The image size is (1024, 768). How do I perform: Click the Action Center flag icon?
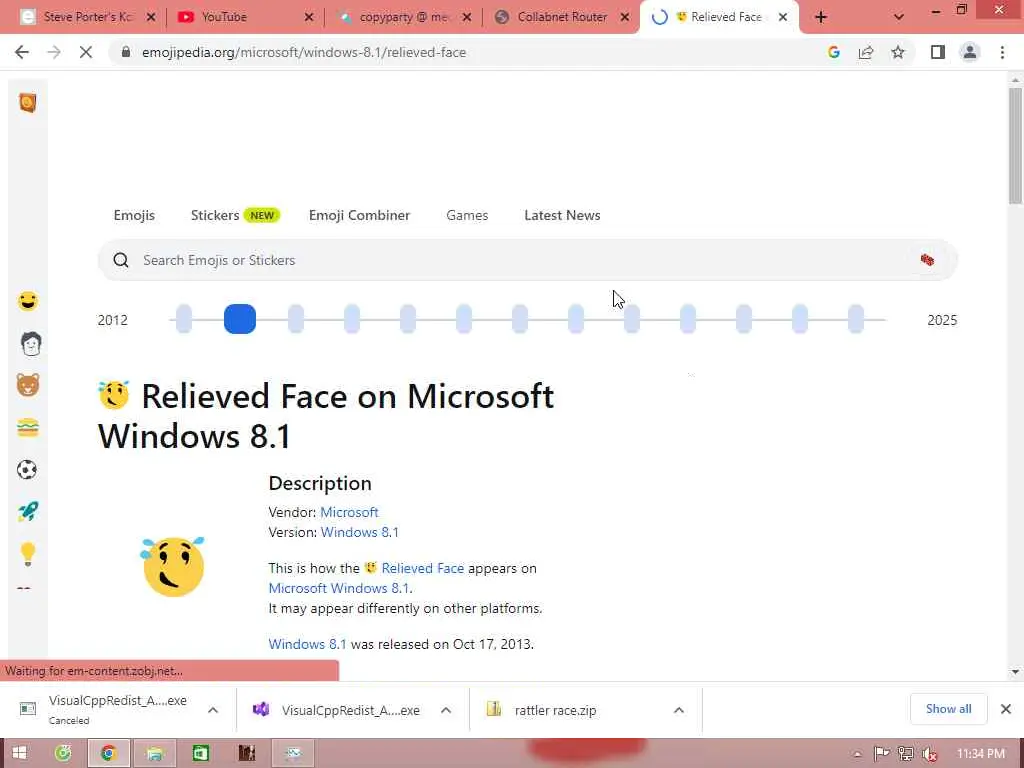(881, 754)
